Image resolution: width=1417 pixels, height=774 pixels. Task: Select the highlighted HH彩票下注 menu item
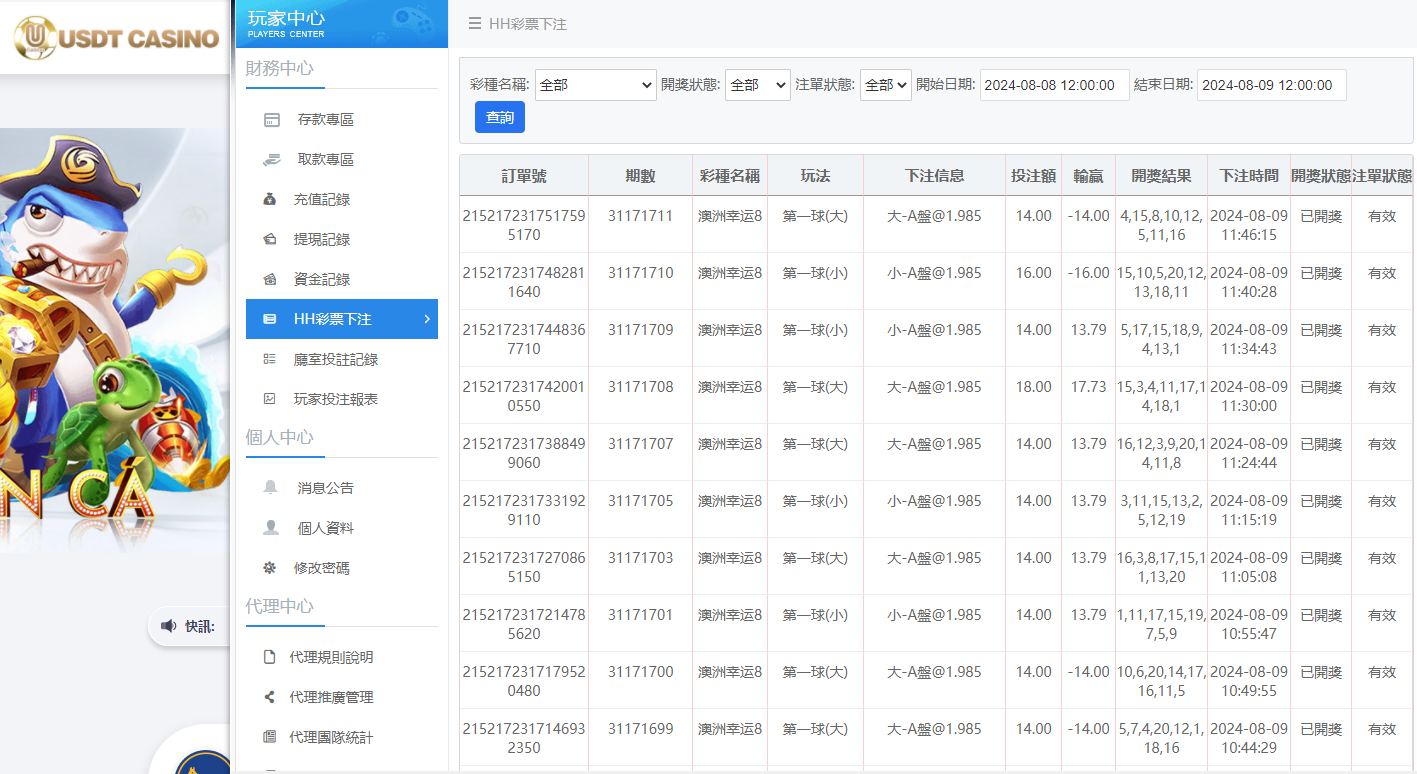pos(341,319)
